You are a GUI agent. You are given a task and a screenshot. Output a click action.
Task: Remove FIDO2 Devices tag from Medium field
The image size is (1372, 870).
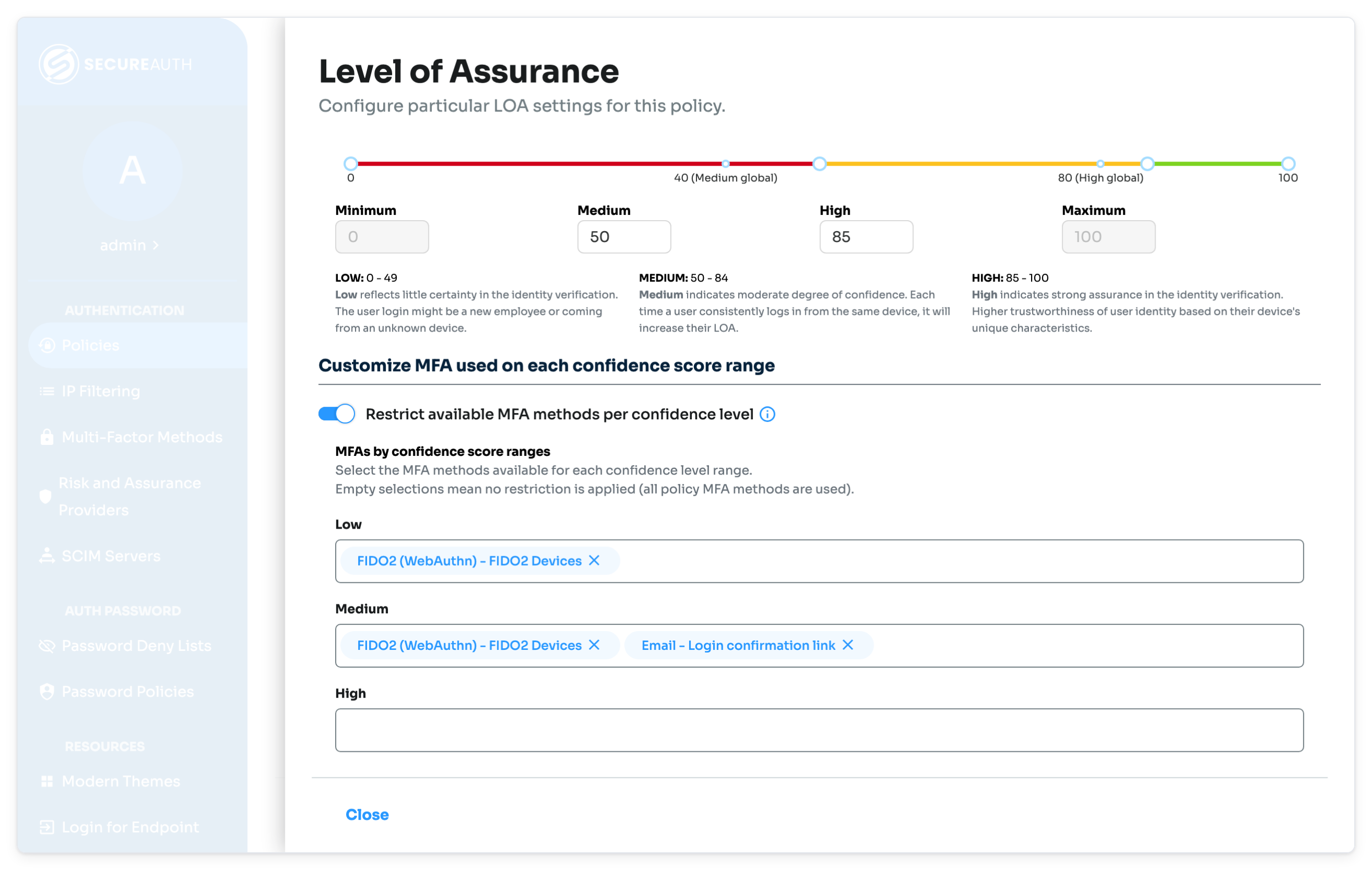pos(594,645)
